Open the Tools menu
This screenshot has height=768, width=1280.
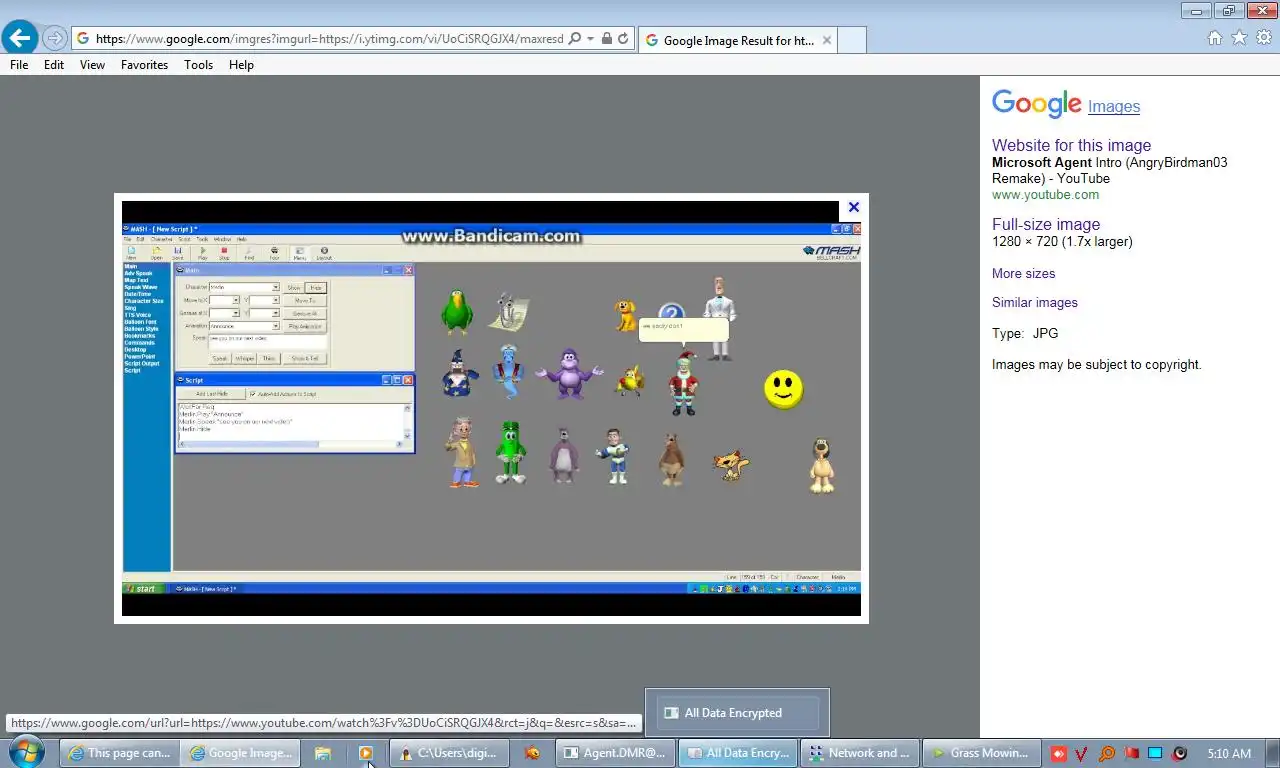[198, 64]
